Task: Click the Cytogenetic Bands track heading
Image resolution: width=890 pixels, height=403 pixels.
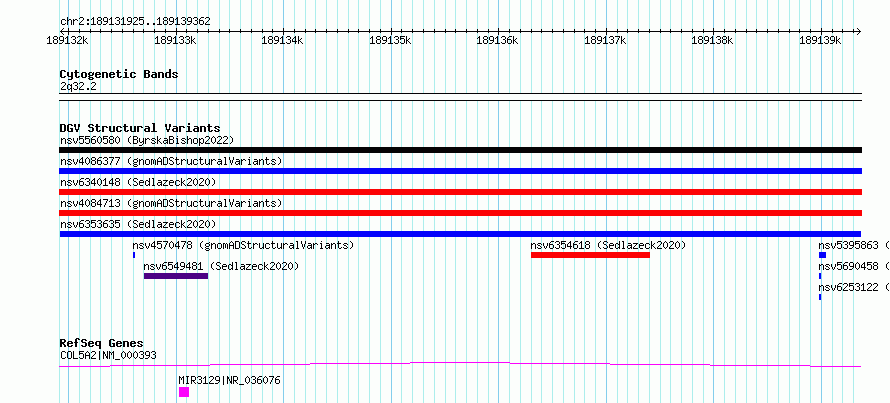Action: tap(119, 74)
